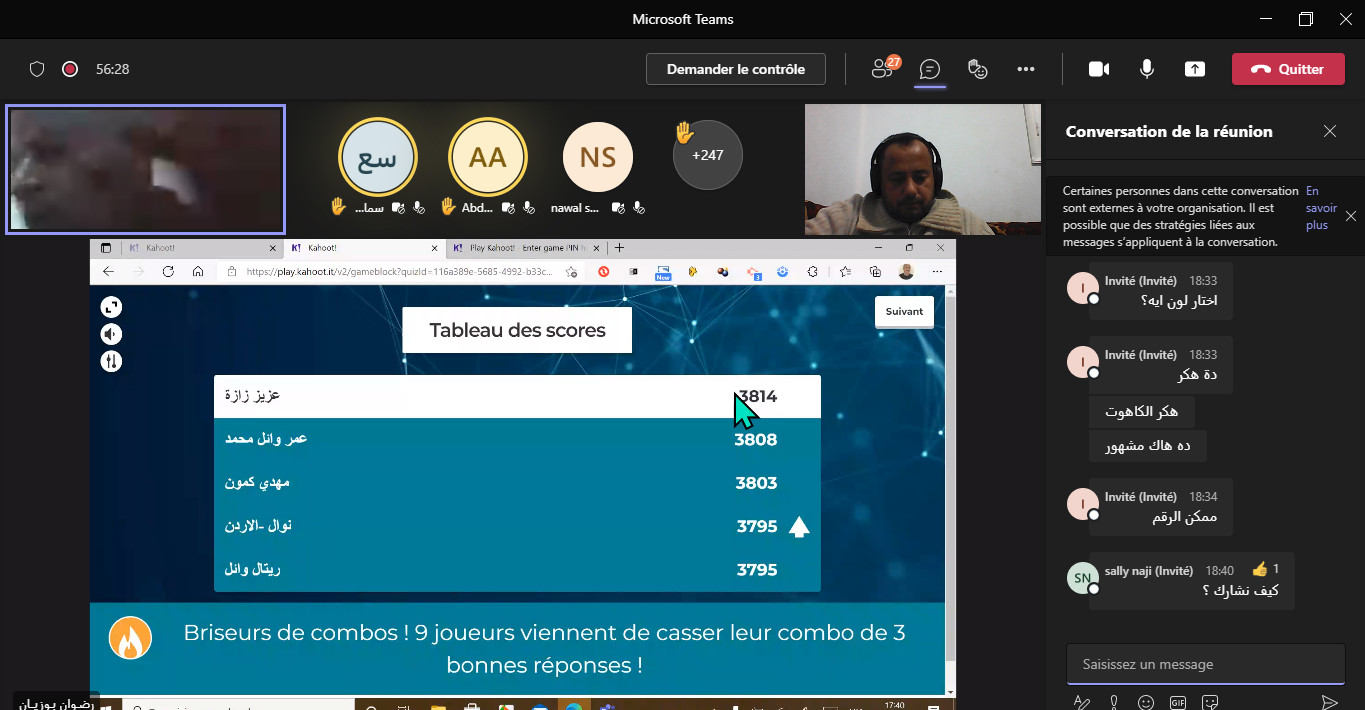Click the Tableau des scores heading
The width and height of the screenshot is (1365, 710).
tap(517, 330)
